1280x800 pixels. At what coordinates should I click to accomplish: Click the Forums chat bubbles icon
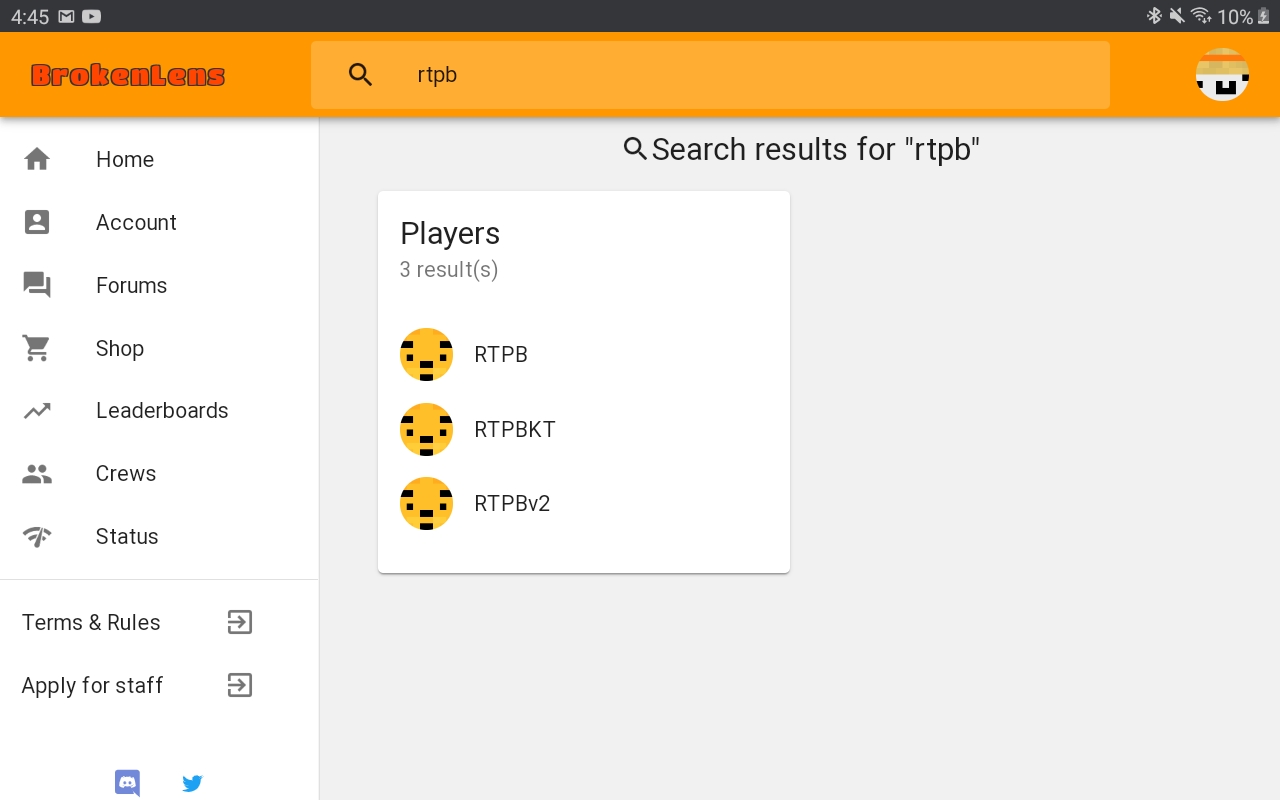pos(37,285)
